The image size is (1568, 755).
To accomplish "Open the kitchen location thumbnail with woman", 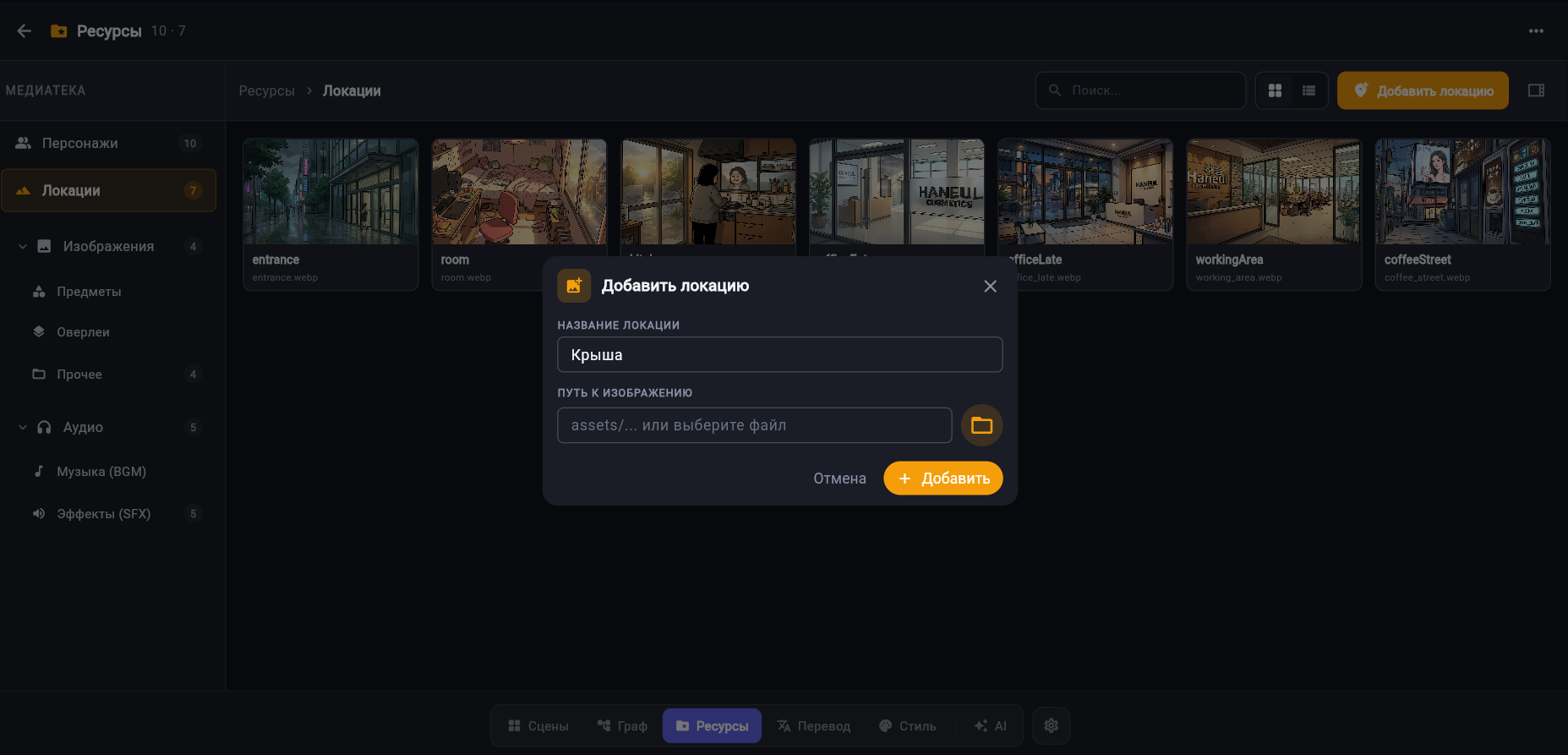I will click(708, 192).
